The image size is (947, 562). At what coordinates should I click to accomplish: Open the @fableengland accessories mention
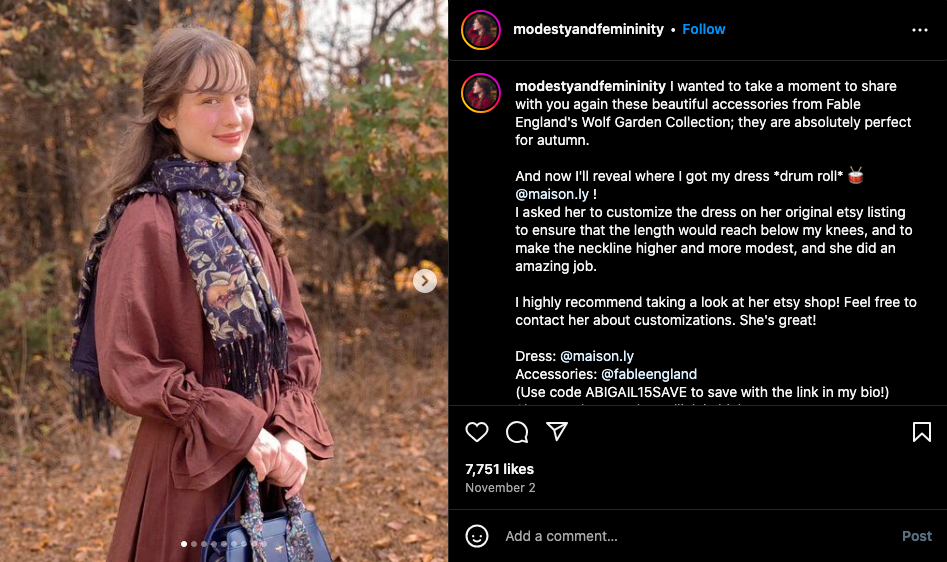(x=649, y=374)
